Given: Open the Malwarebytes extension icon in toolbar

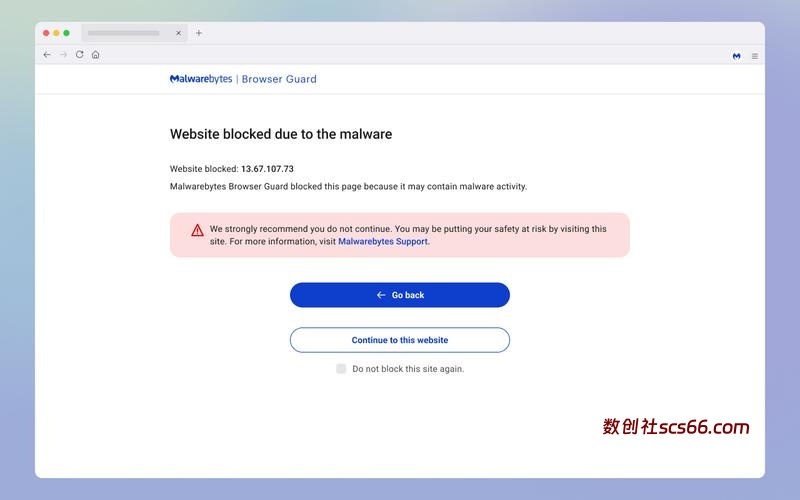Looking at the screenshot, I should click(737, 56).
